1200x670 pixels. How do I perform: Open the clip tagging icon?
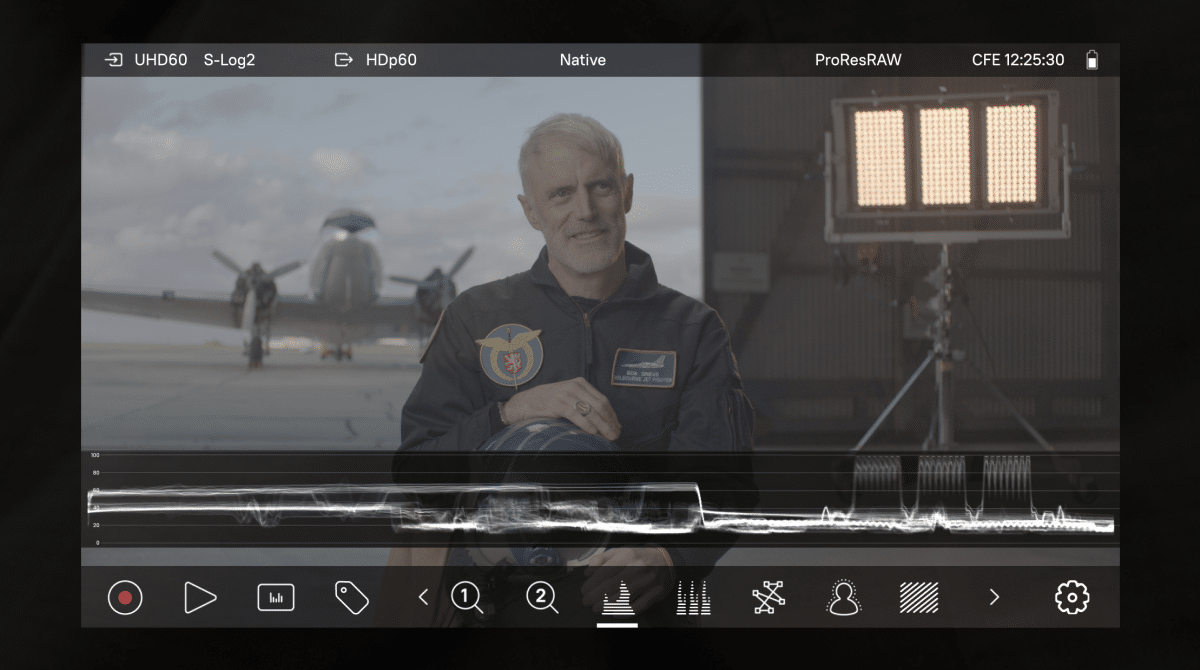pyautogui.click(x=351, y=598)
